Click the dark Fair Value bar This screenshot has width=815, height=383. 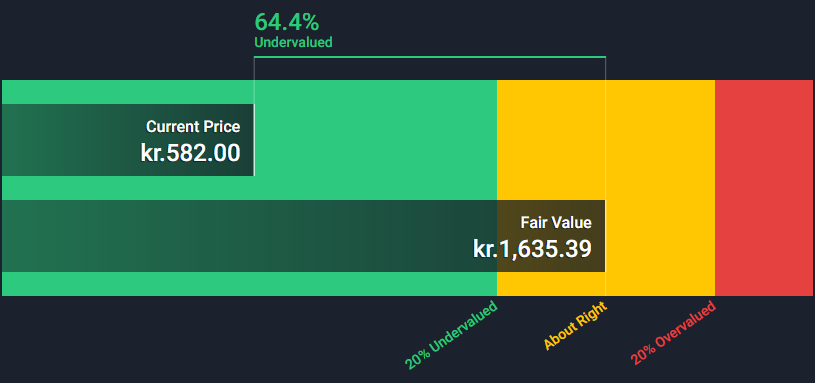click(304, 236)
